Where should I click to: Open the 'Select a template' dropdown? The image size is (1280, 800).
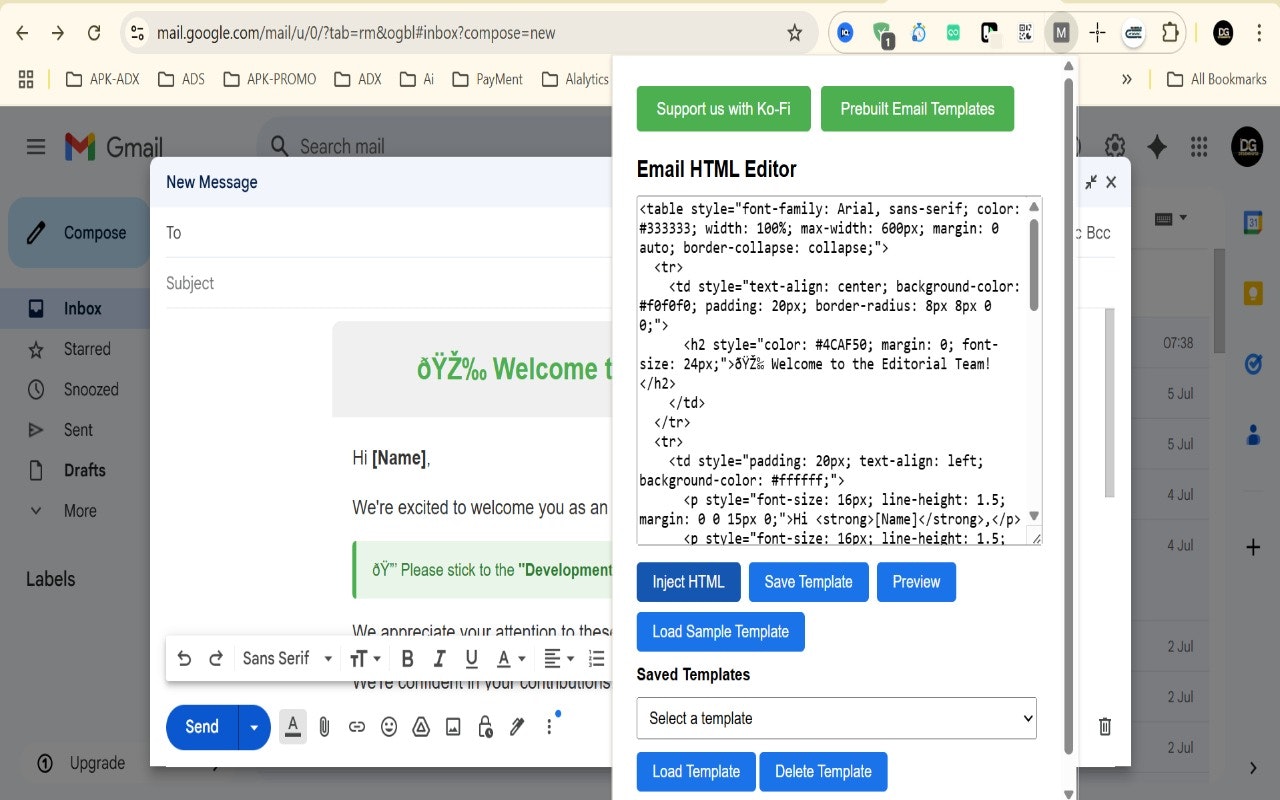click(836, 718)
